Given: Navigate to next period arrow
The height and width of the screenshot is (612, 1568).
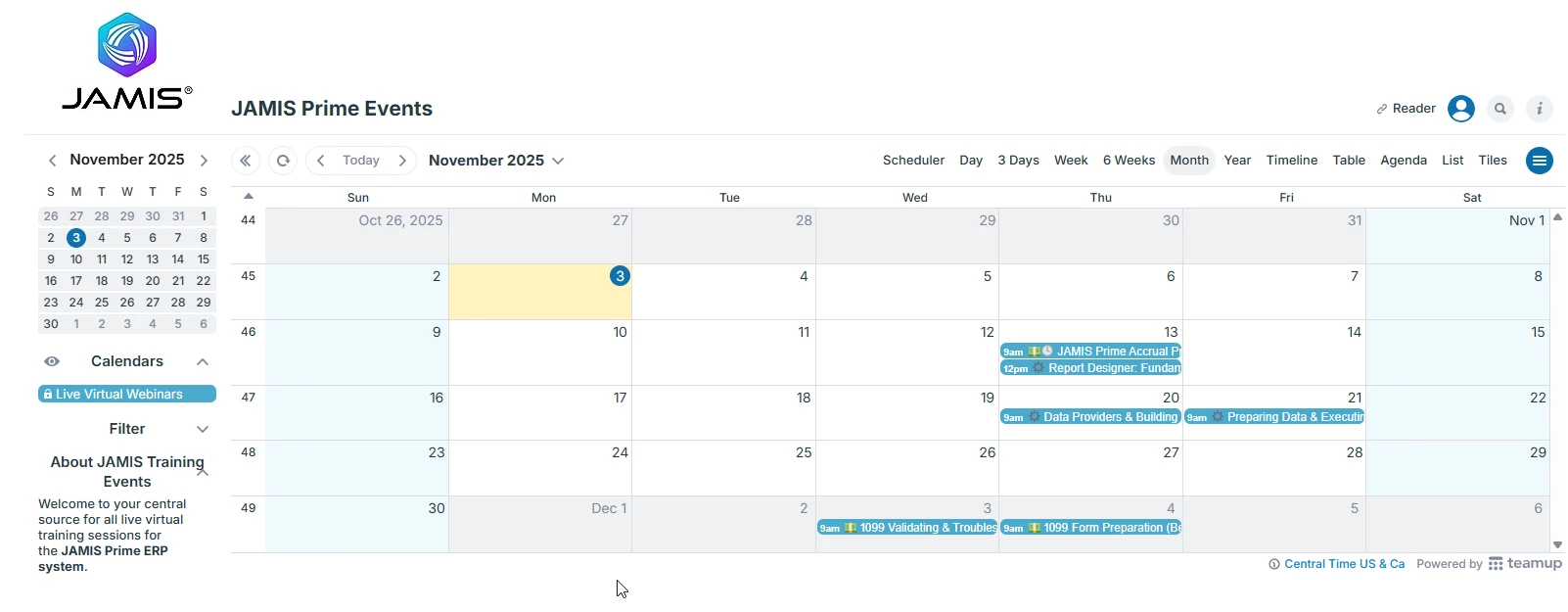Looking at the screenshot, I should (402, 161).
